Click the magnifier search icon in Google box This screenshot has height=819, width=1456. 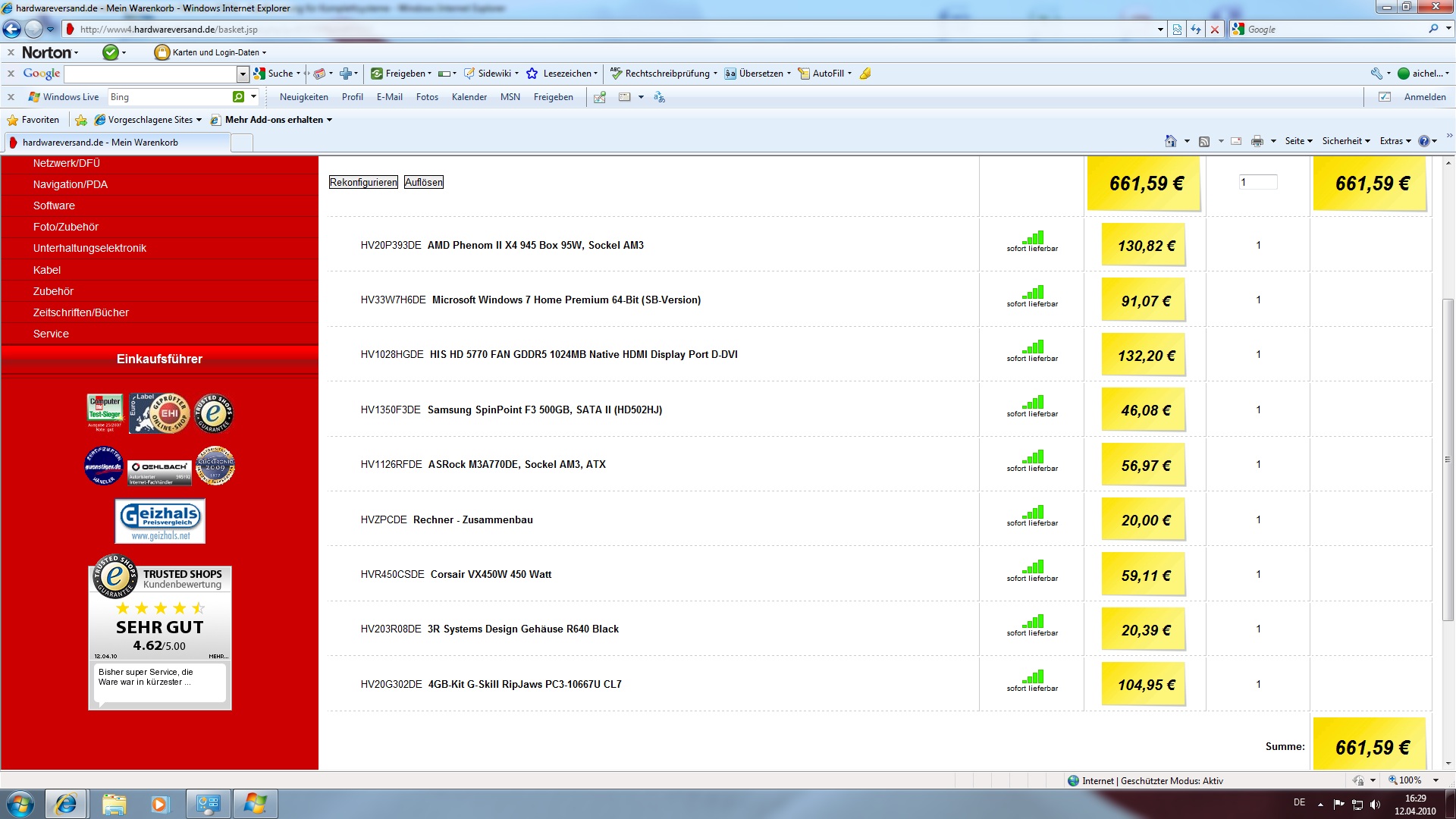pyautogui.click(x=1433, y=29)
